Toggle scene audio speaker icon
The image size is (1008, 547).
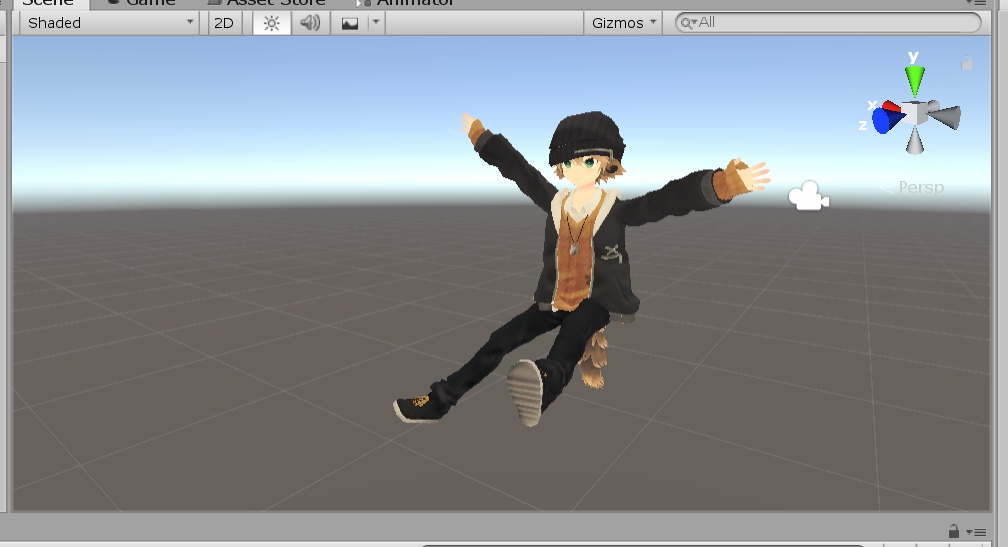(x=310, y=23)
